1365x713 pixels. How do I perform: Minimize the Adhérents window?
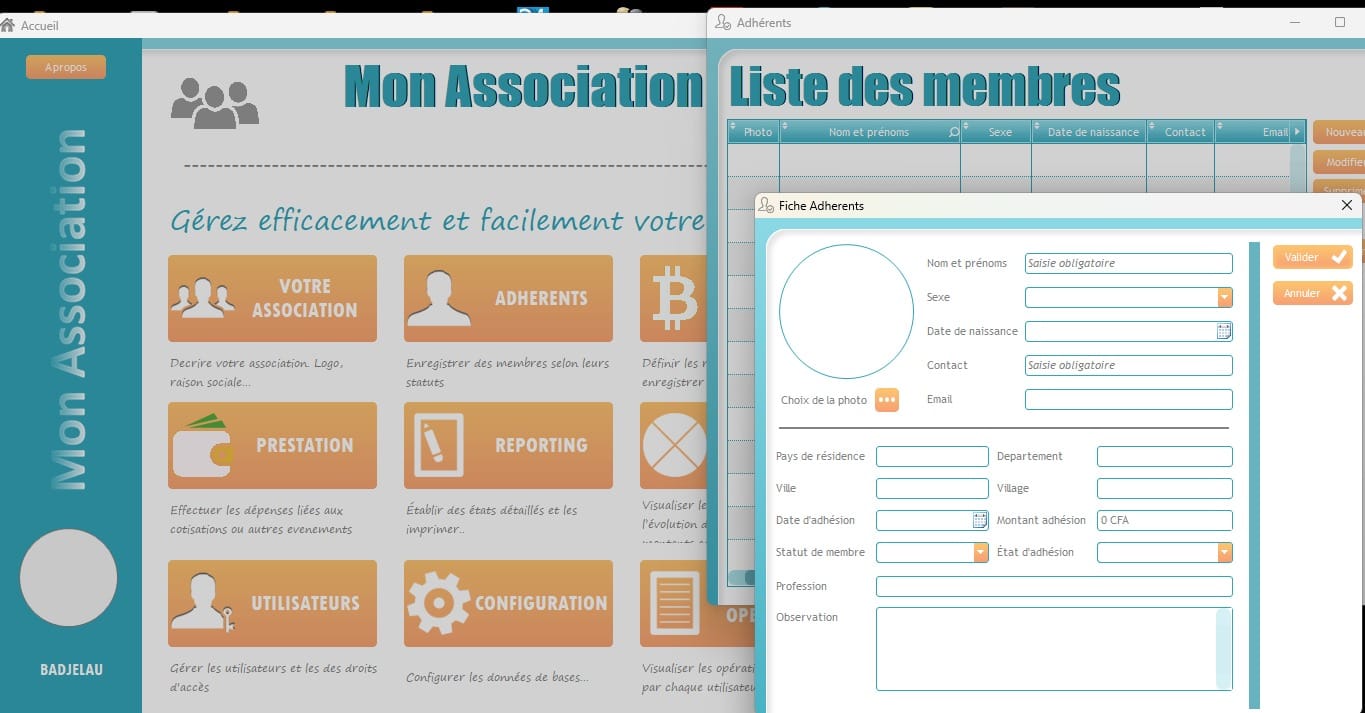point(1295,22)
